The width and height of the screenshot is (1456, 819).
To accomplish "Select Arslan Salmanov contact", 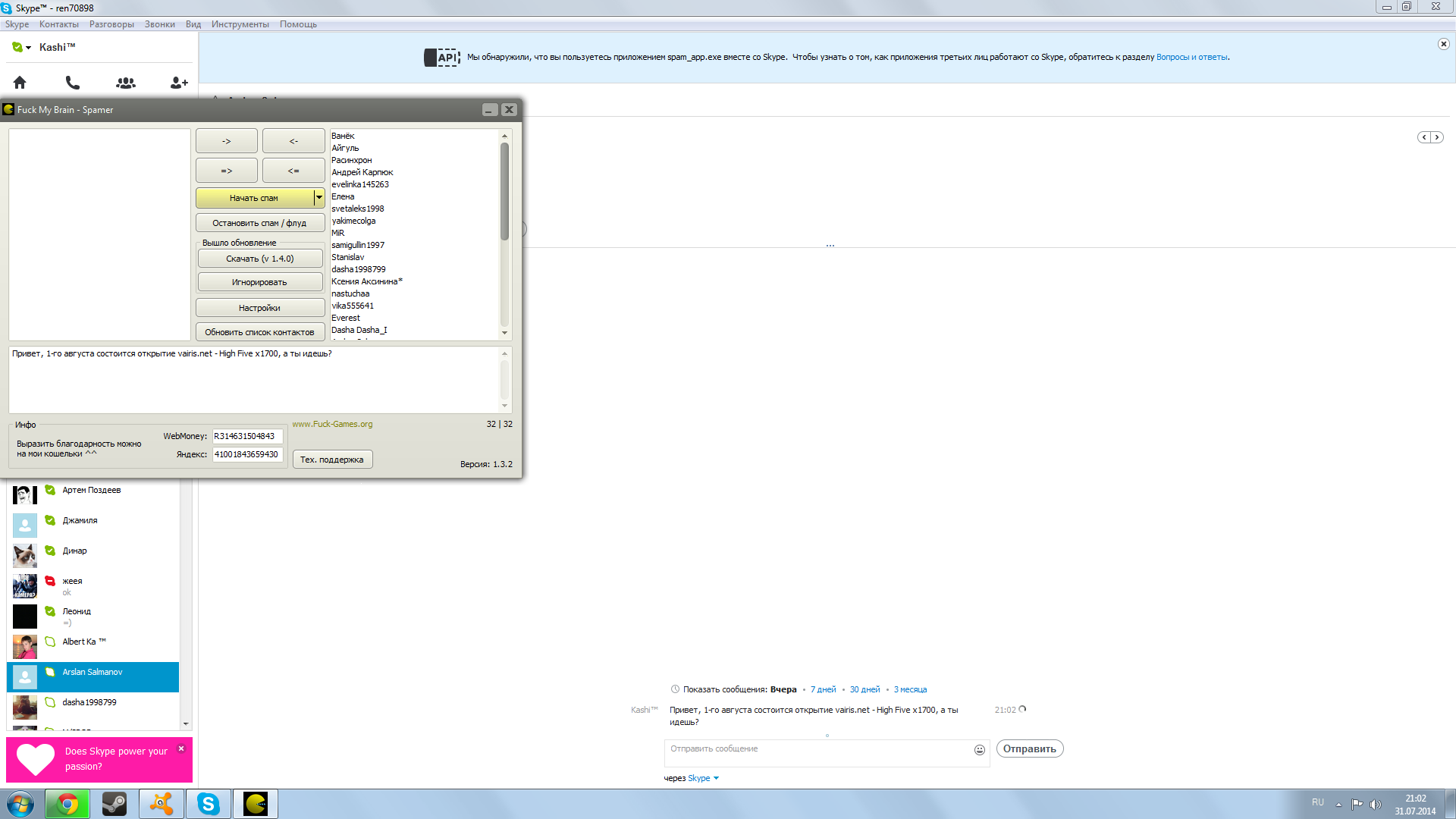I will click(93, 677).
